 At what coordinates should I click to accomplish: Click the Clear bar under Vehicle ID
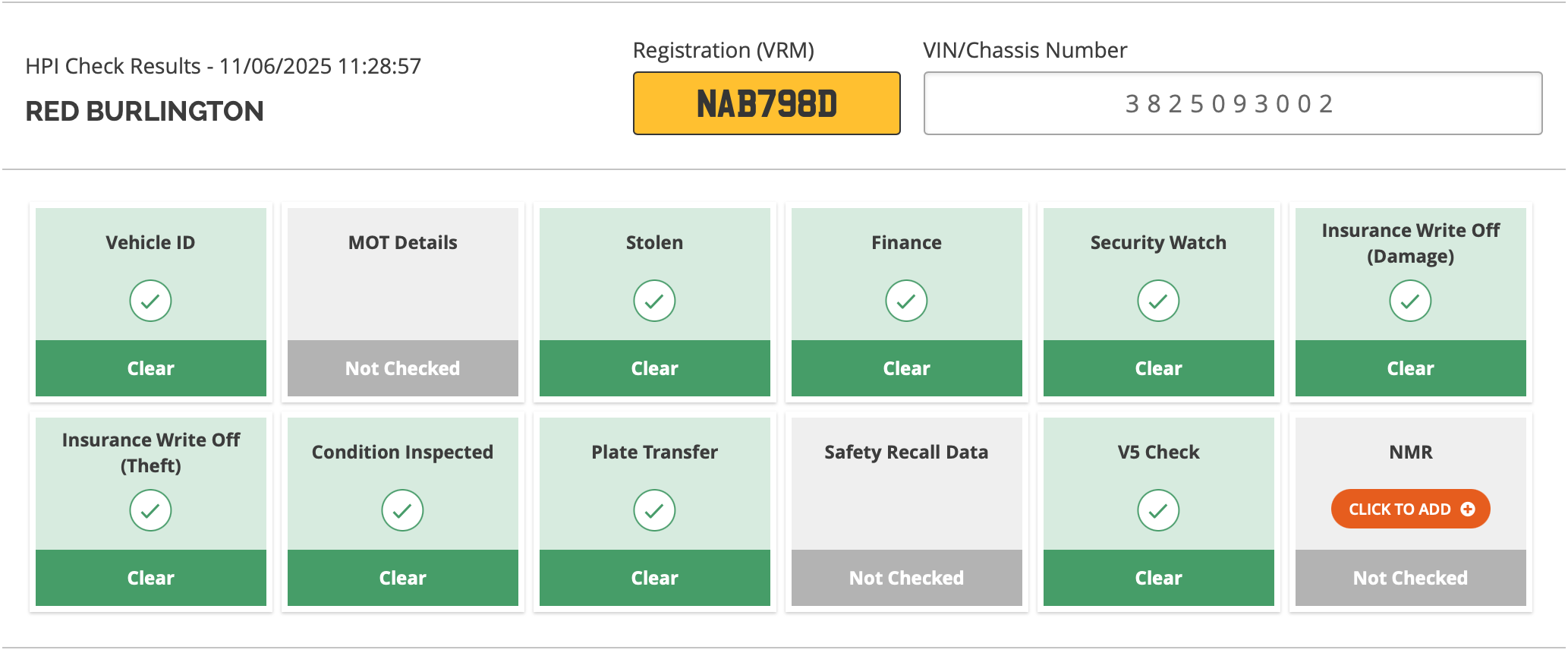point(150,368)
